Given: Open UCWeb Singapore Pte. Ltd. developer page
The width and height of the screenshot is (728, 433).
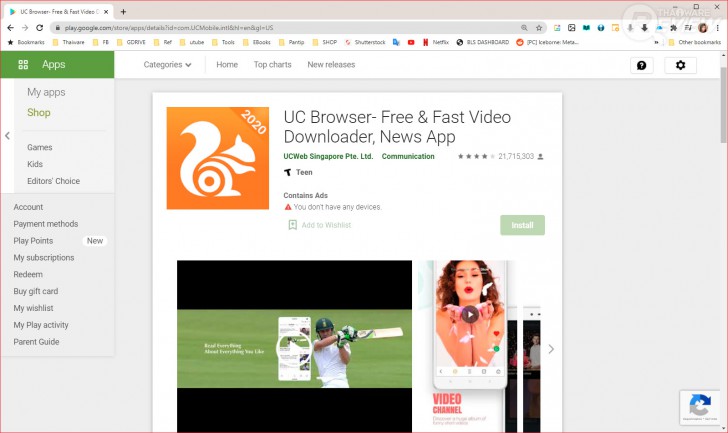Looking at the screenshot, I should (x=328, y=156).
